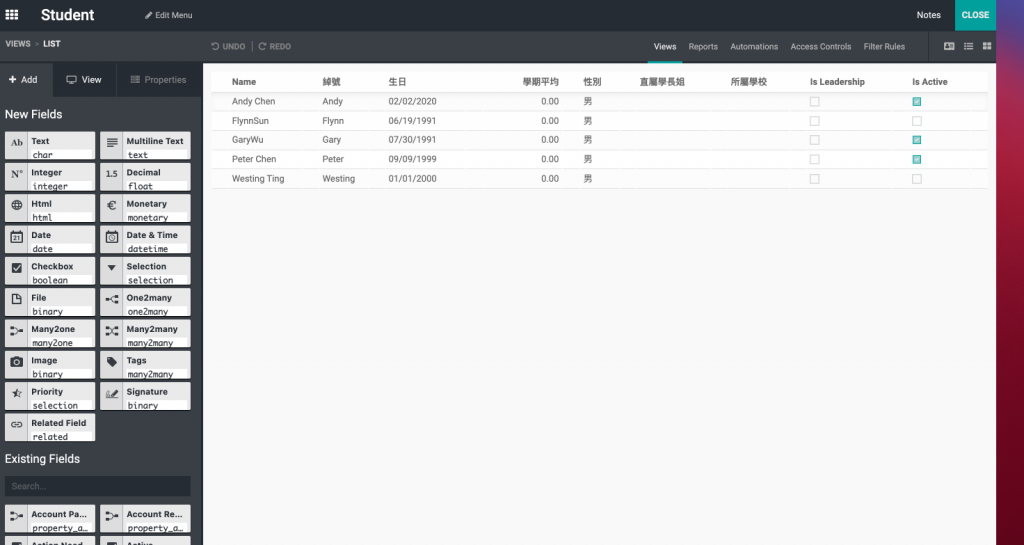Add a Tags field
The image size is (1024, 545).
145,365
